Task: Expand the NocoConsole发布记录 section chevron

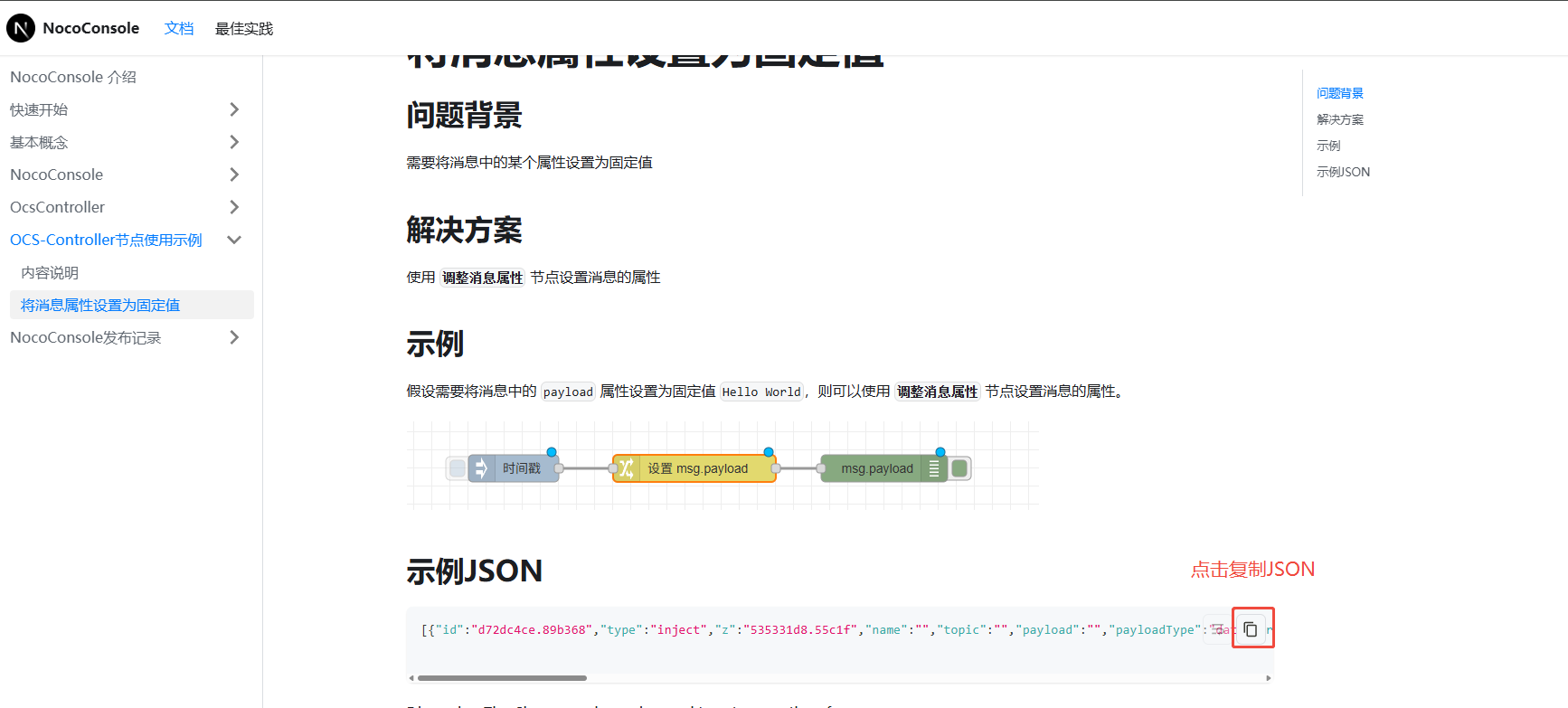Action: [234, 337]
